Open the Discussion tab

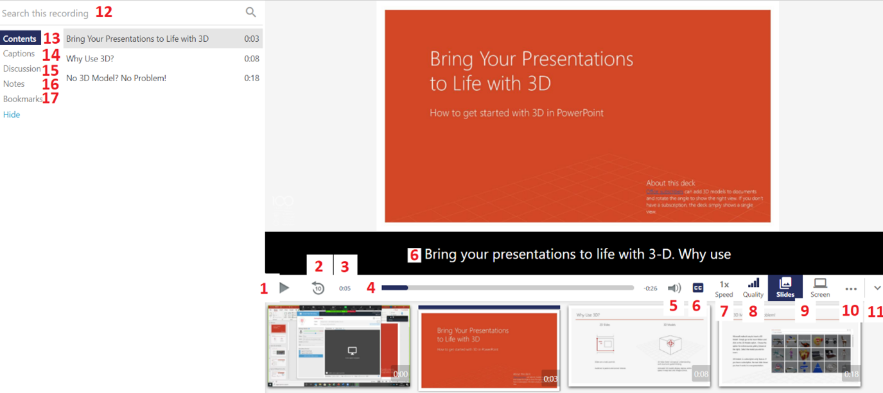coord(21,69)
